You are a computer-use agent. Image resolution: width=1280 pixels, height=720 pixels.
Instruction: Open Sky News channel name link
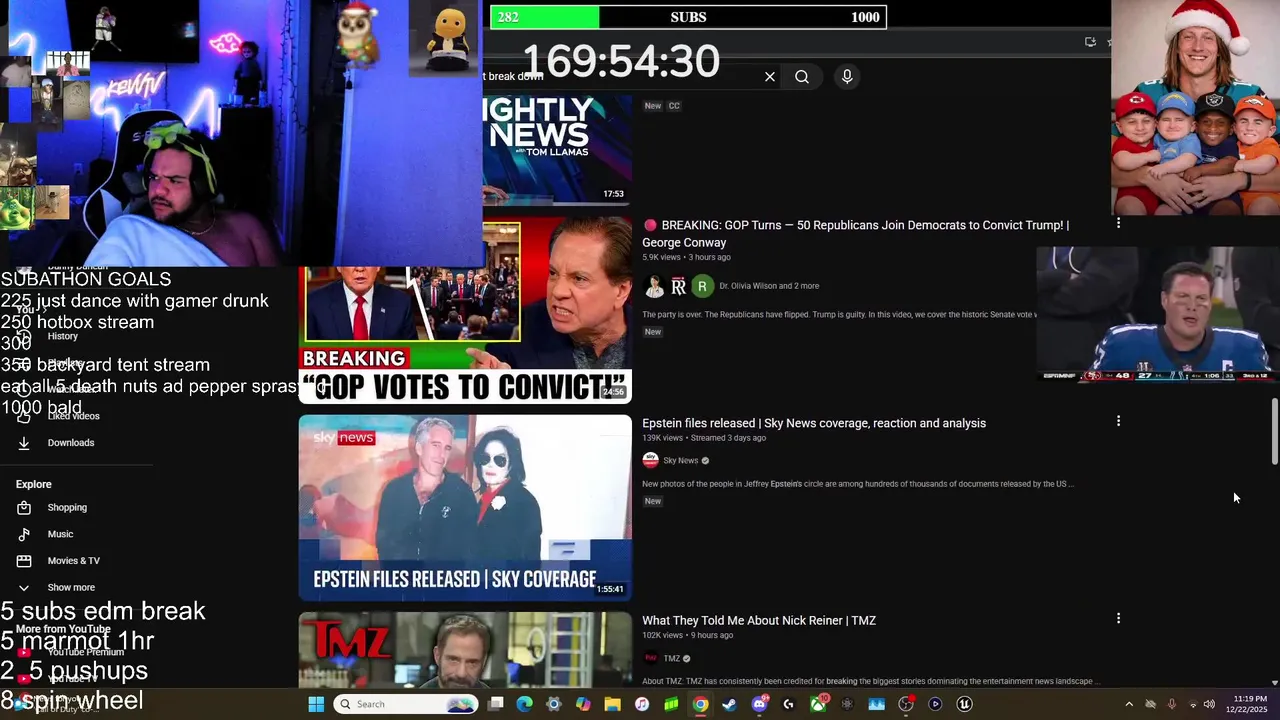[681, 461]
